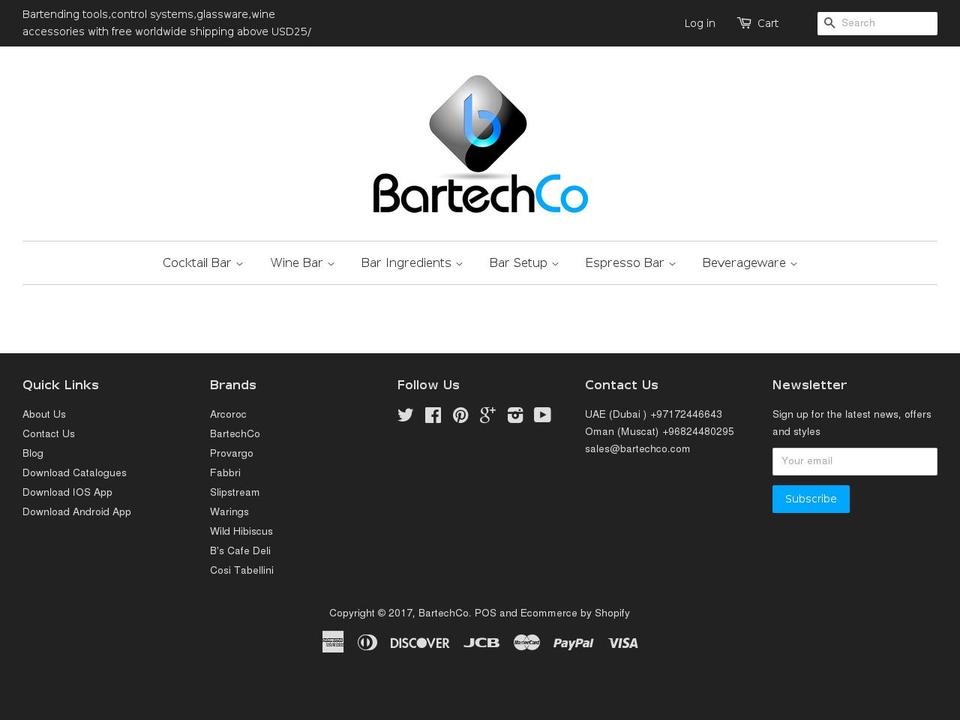Screen dimensions: 960x720
Task: Open the Contact Us quick link
Action: pyautogui.click(x=48, y=434)
